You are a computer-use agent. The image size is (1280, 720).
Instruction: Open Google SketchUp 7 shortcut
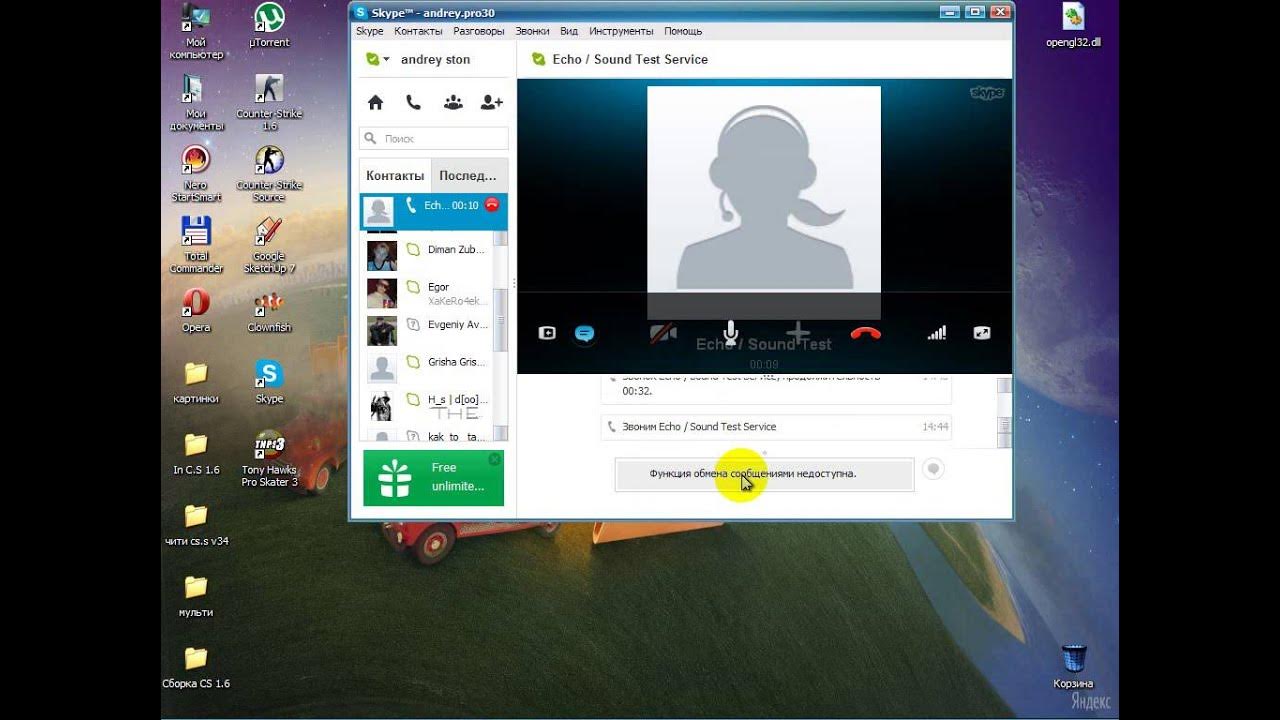(x=269, y=246)
